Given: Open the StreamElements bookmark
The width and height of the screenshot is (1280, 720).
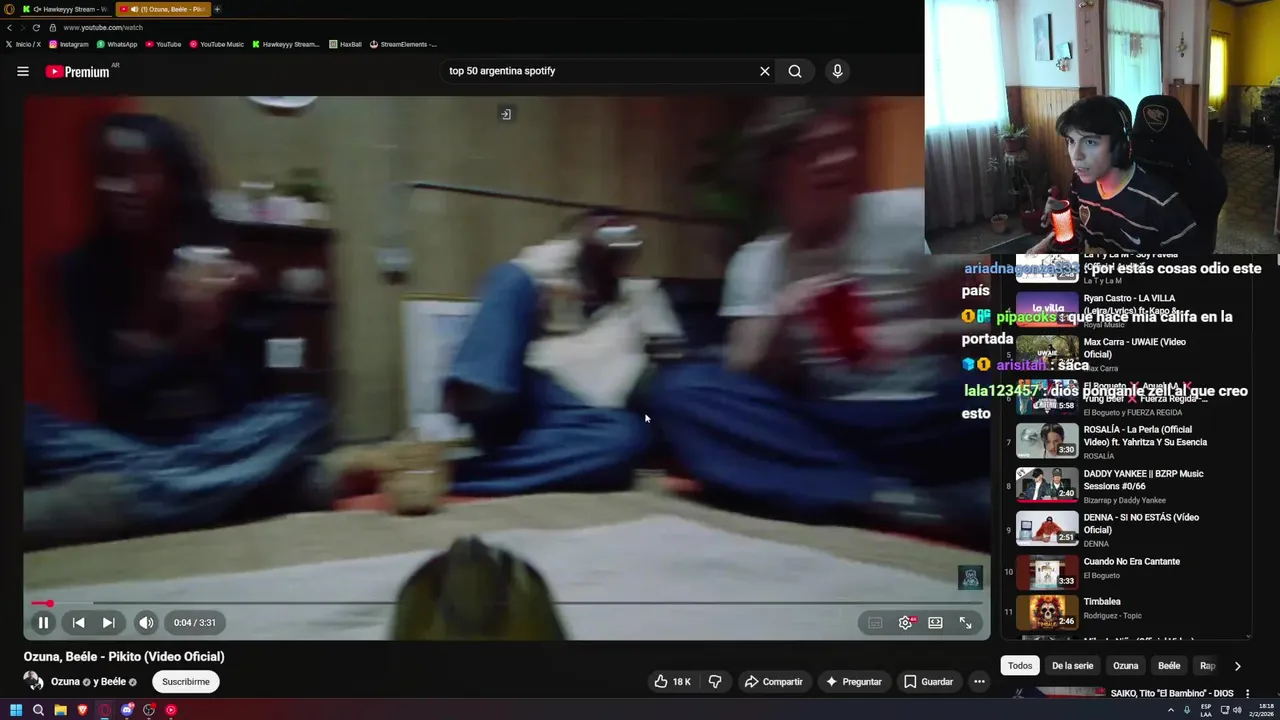Looking at the screenshot, I should point(403,44).
